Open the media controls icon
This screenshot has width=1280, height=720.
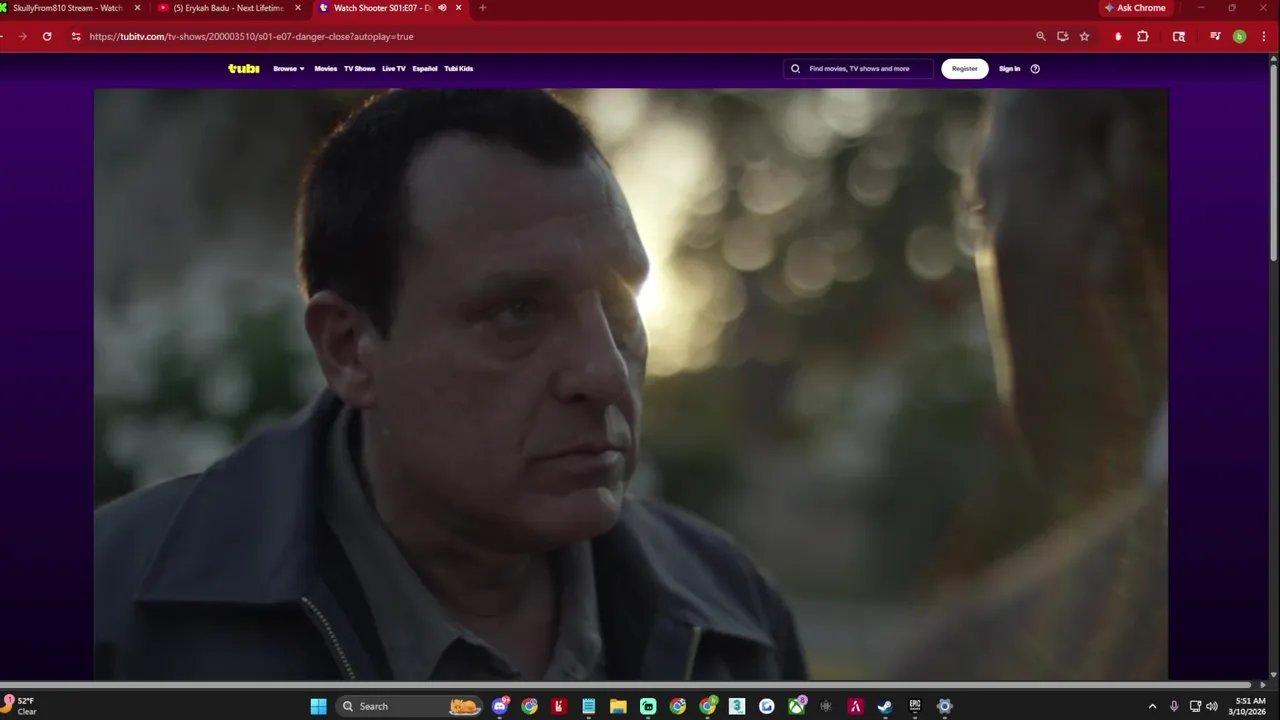[1215, 36]
